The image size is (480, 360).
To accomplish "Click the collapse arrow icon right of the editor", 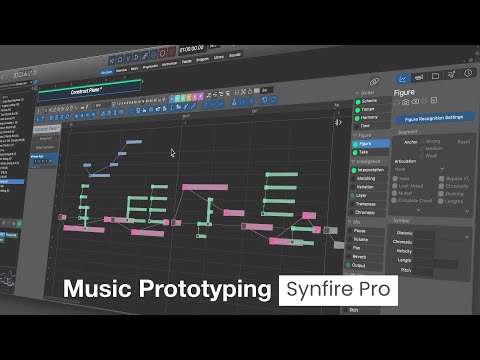I will [x=338, y=122].
